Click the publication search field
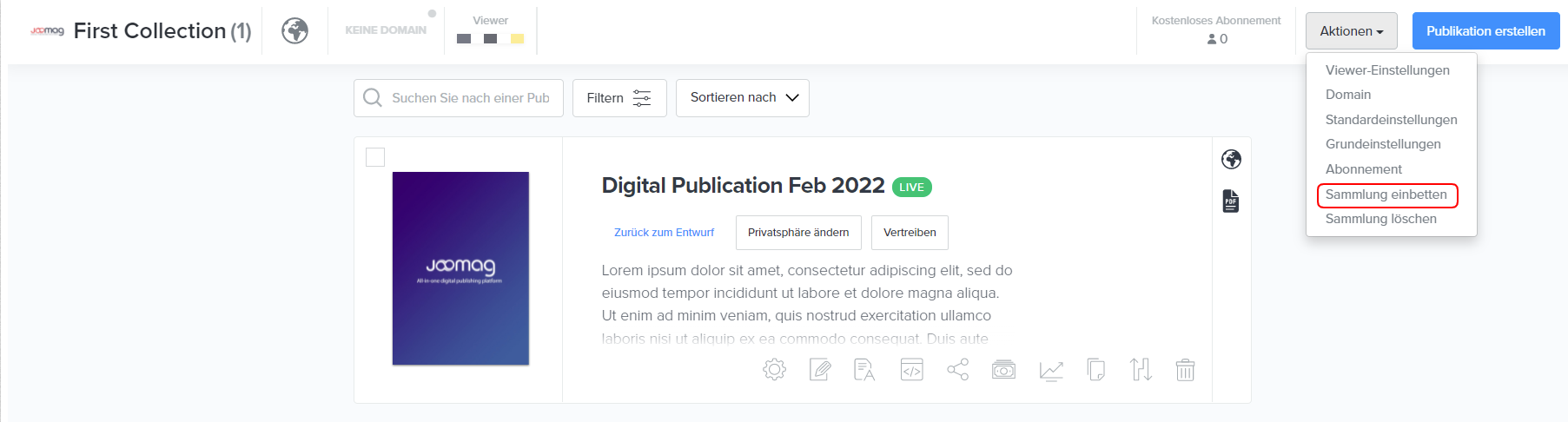Image resolution: width=1568 pixels, height=422 pixels. click(x=469, y=98)
